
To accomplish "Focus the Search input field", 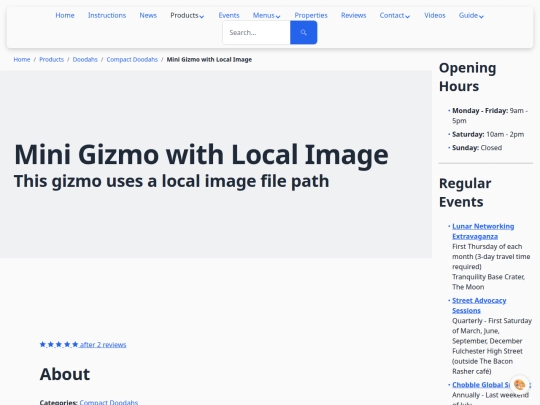I will pos(257,32).
